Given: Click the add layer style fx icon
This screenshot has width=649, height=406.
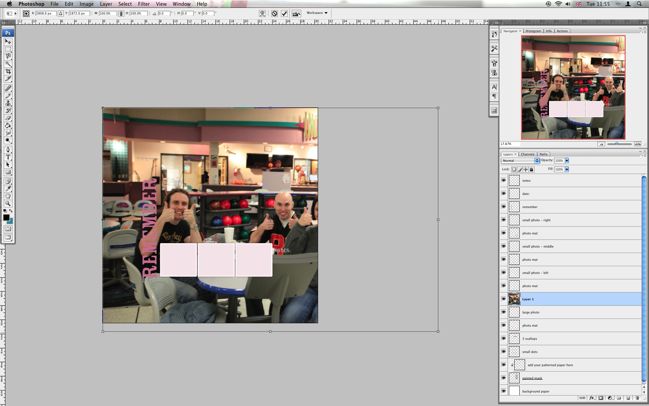Looking at the screenshot, I should (592, 398).
